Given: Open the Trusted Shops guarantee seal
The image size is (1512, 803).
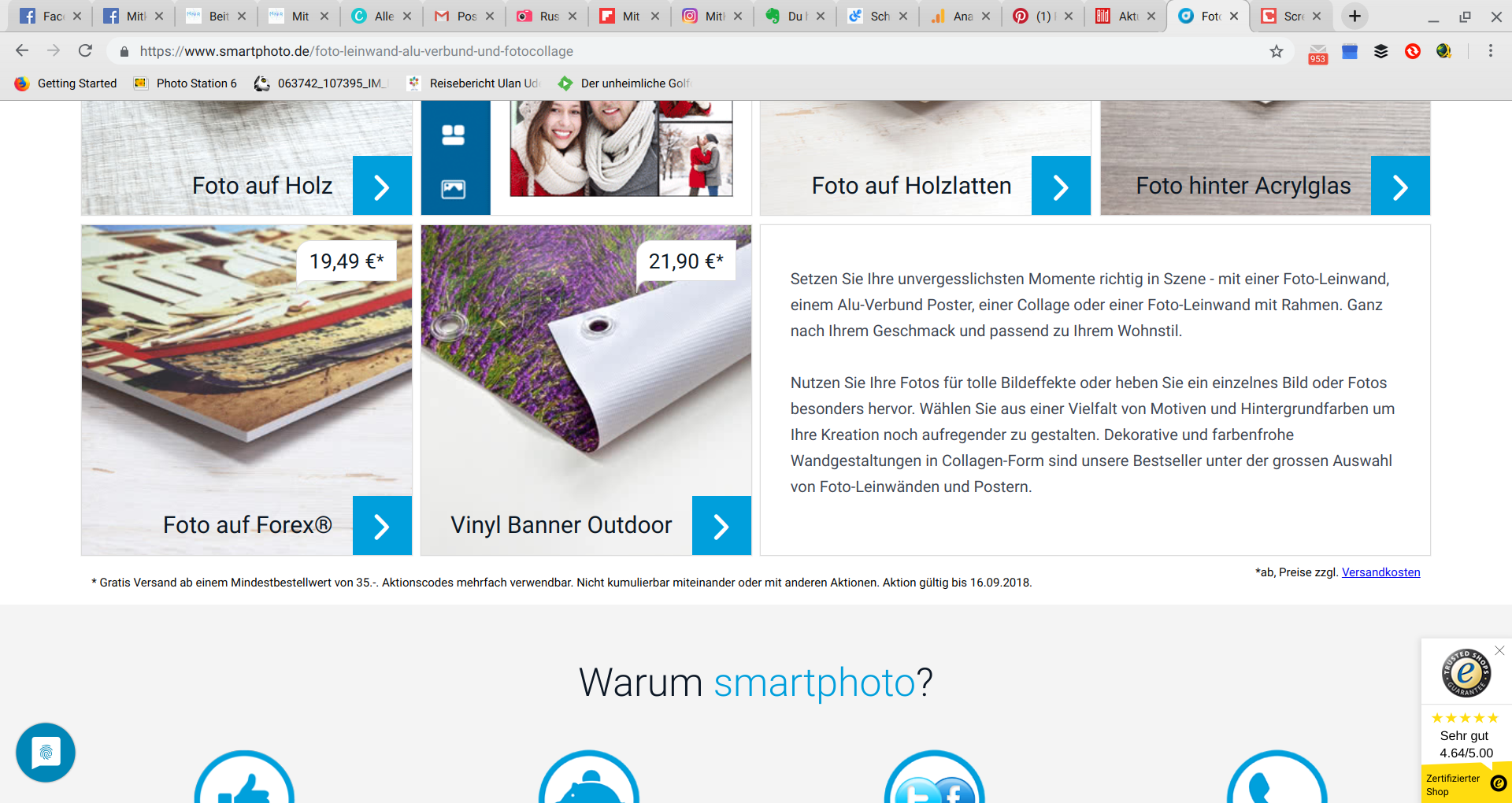Looking at the screenshot, I should (x=1466, y=673).
